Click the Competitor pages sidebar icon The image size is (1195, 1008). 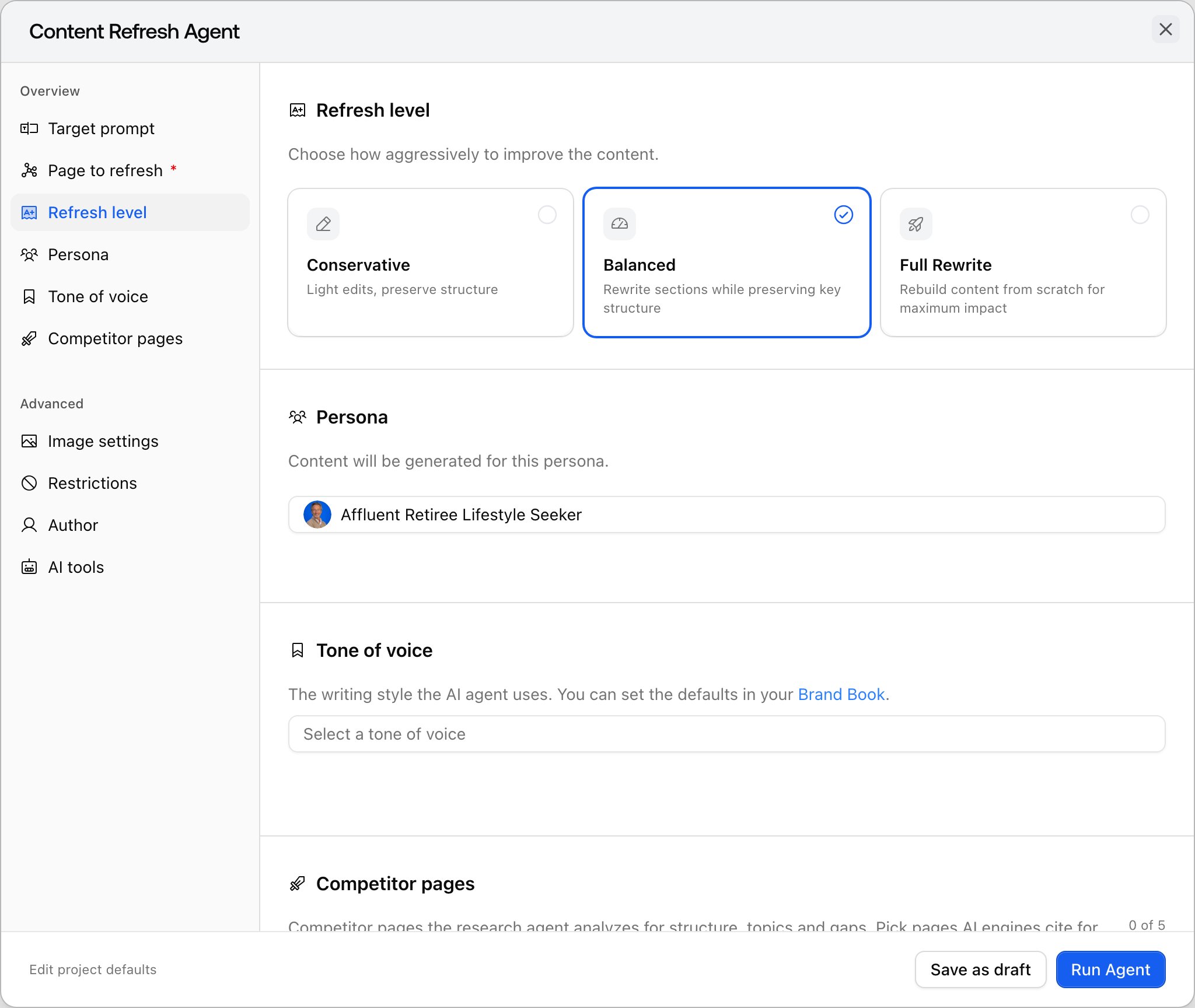(29, 338)
